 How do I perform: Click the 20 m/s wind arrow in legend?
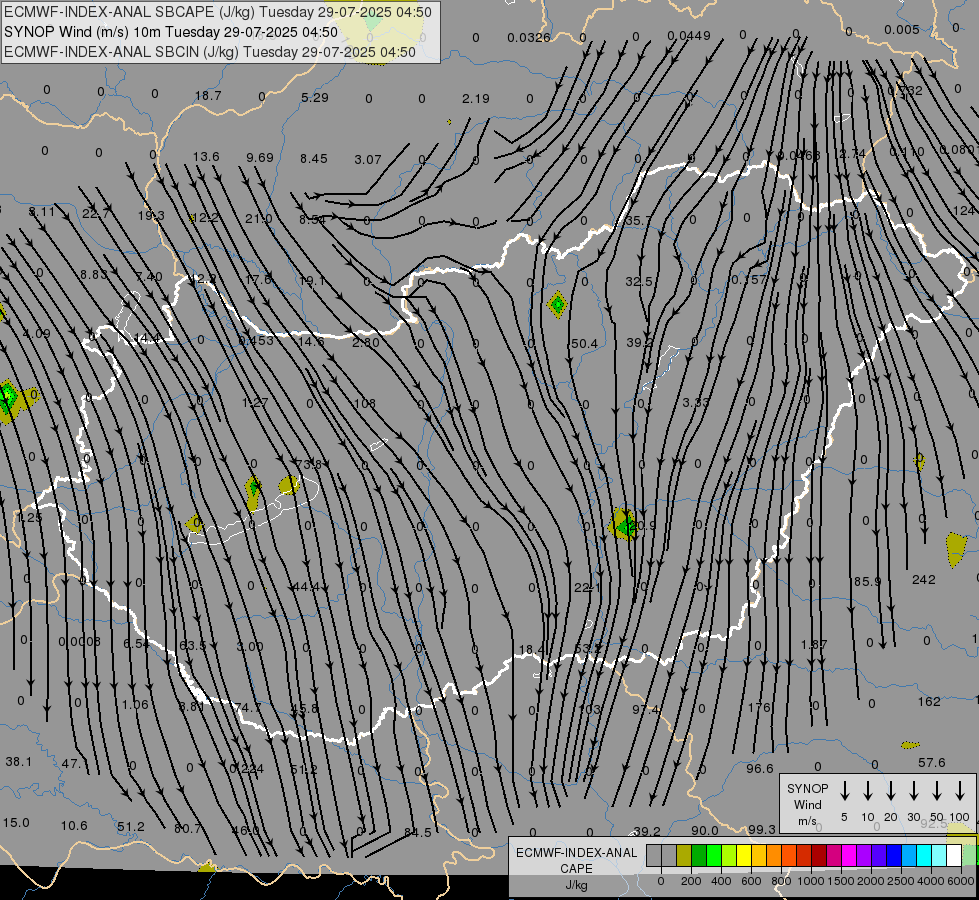(x=891, y=791)
